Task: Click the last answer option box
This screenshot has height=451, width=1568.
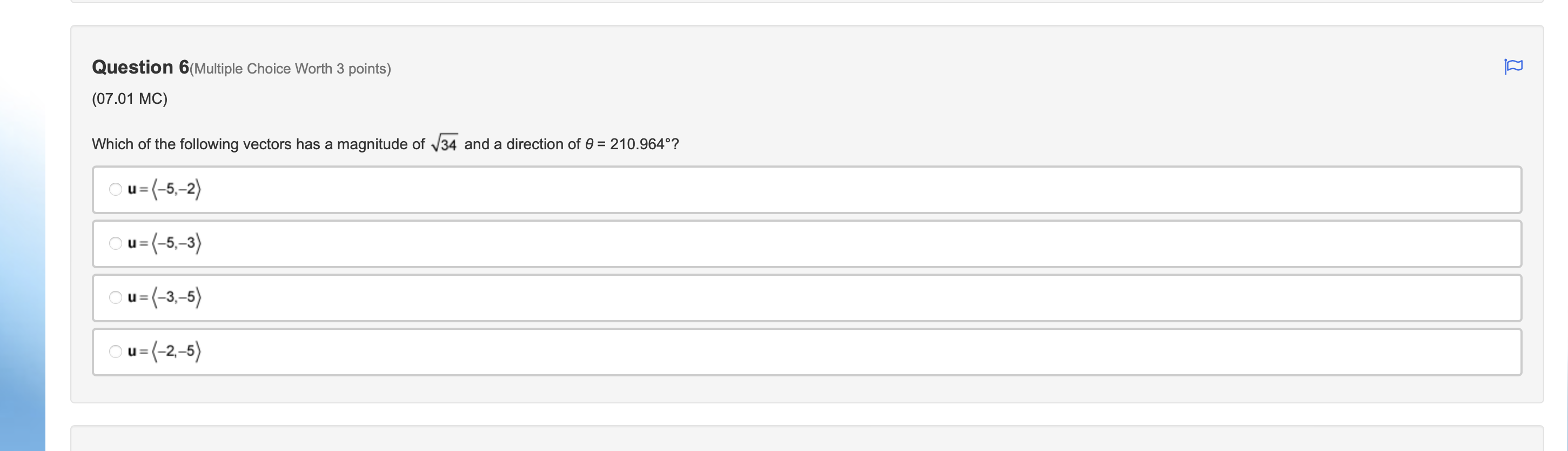Action: [792, 351]
